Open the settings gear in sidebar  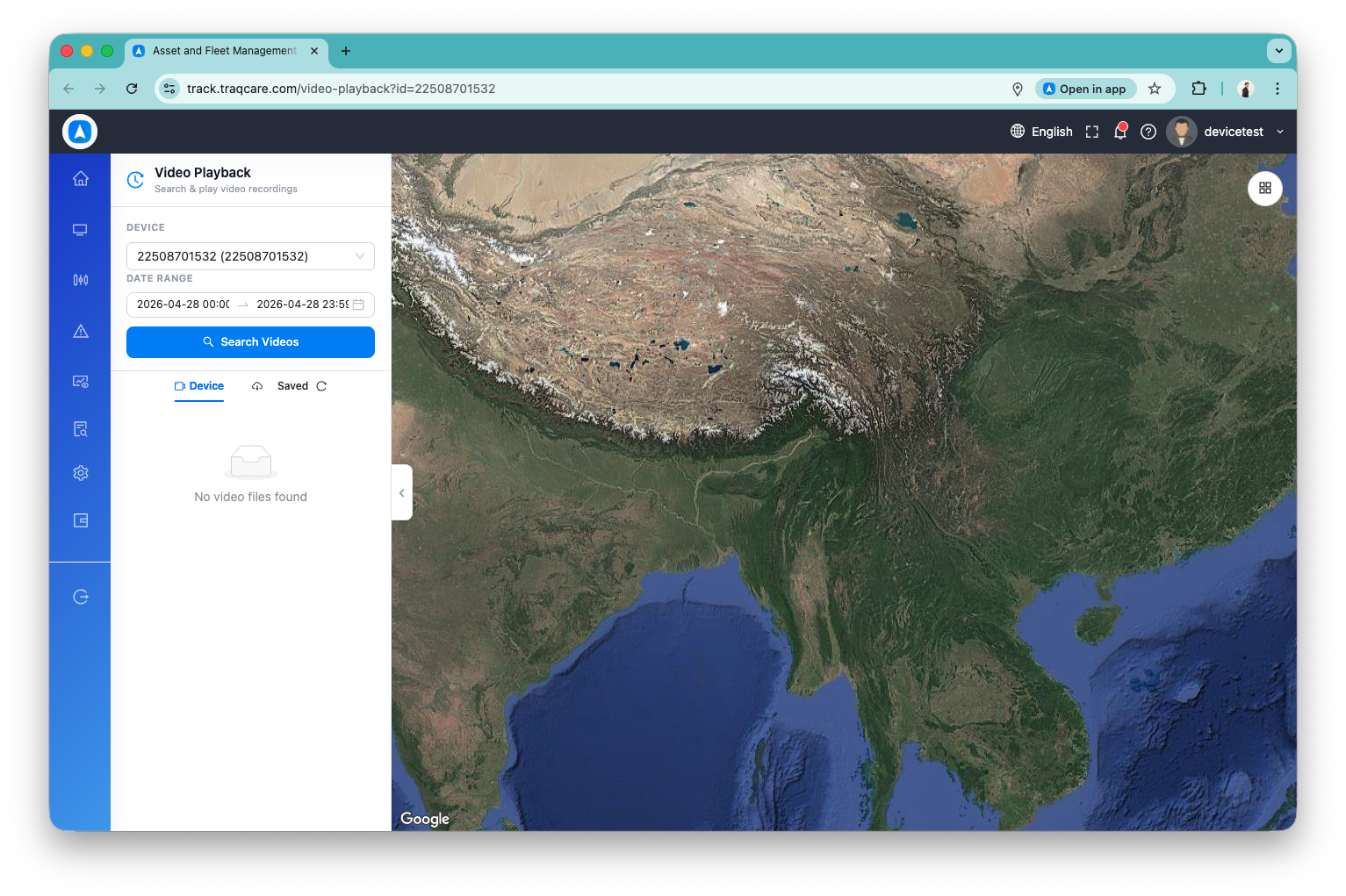[81, 473]
